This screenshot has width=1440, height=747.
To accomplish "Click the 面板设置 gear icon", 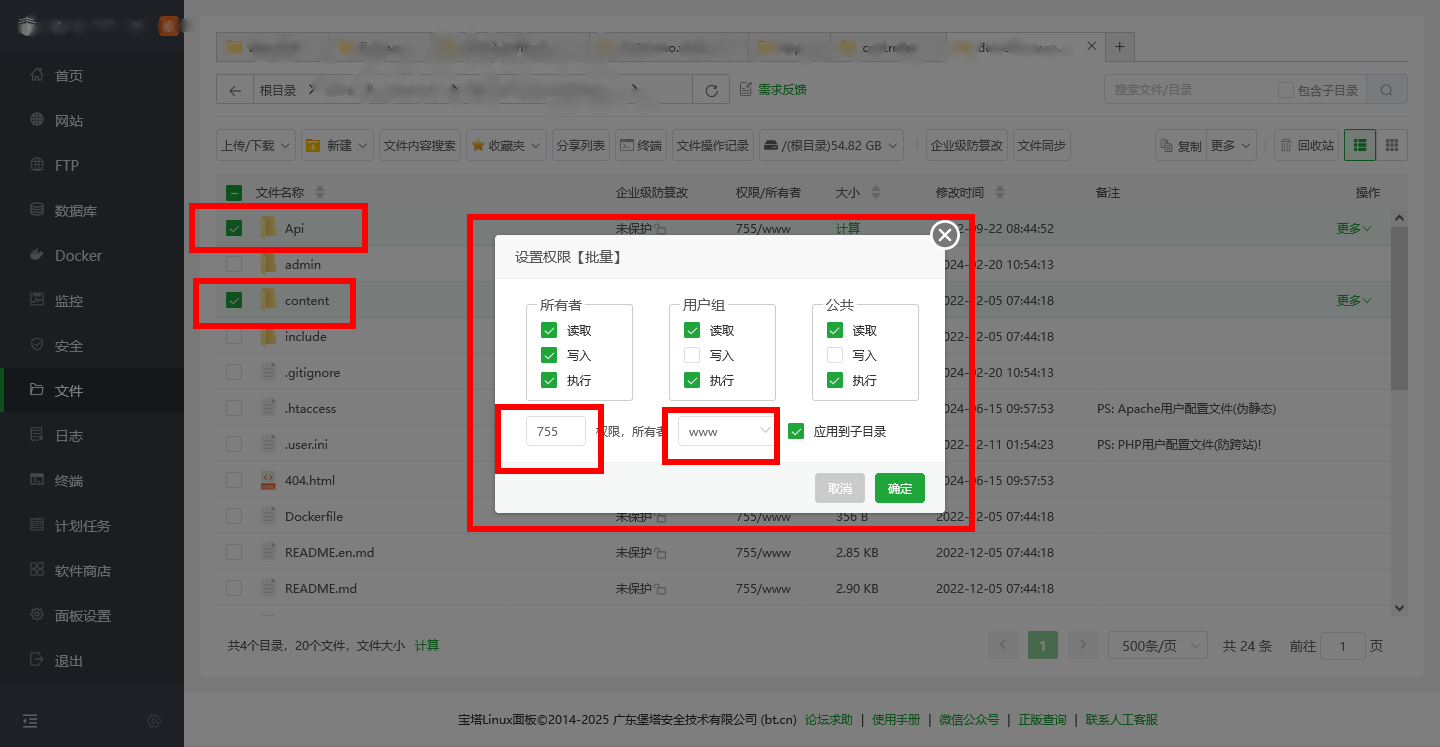I will click(x=37, y=615).
